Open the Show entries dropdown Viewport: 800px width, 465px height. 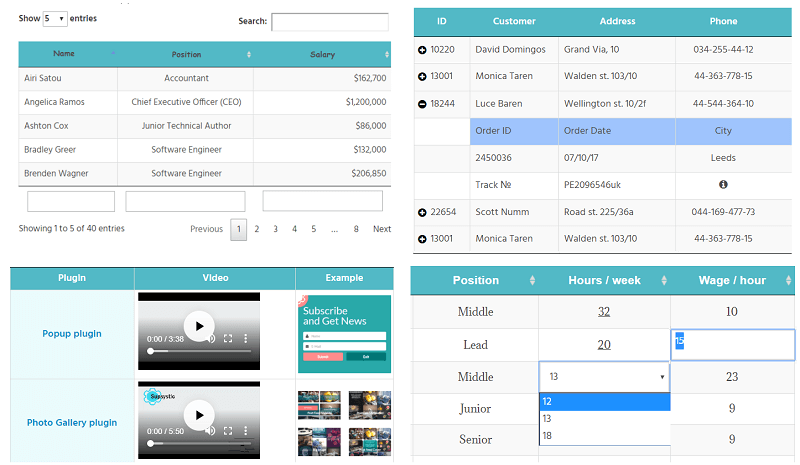55,19
